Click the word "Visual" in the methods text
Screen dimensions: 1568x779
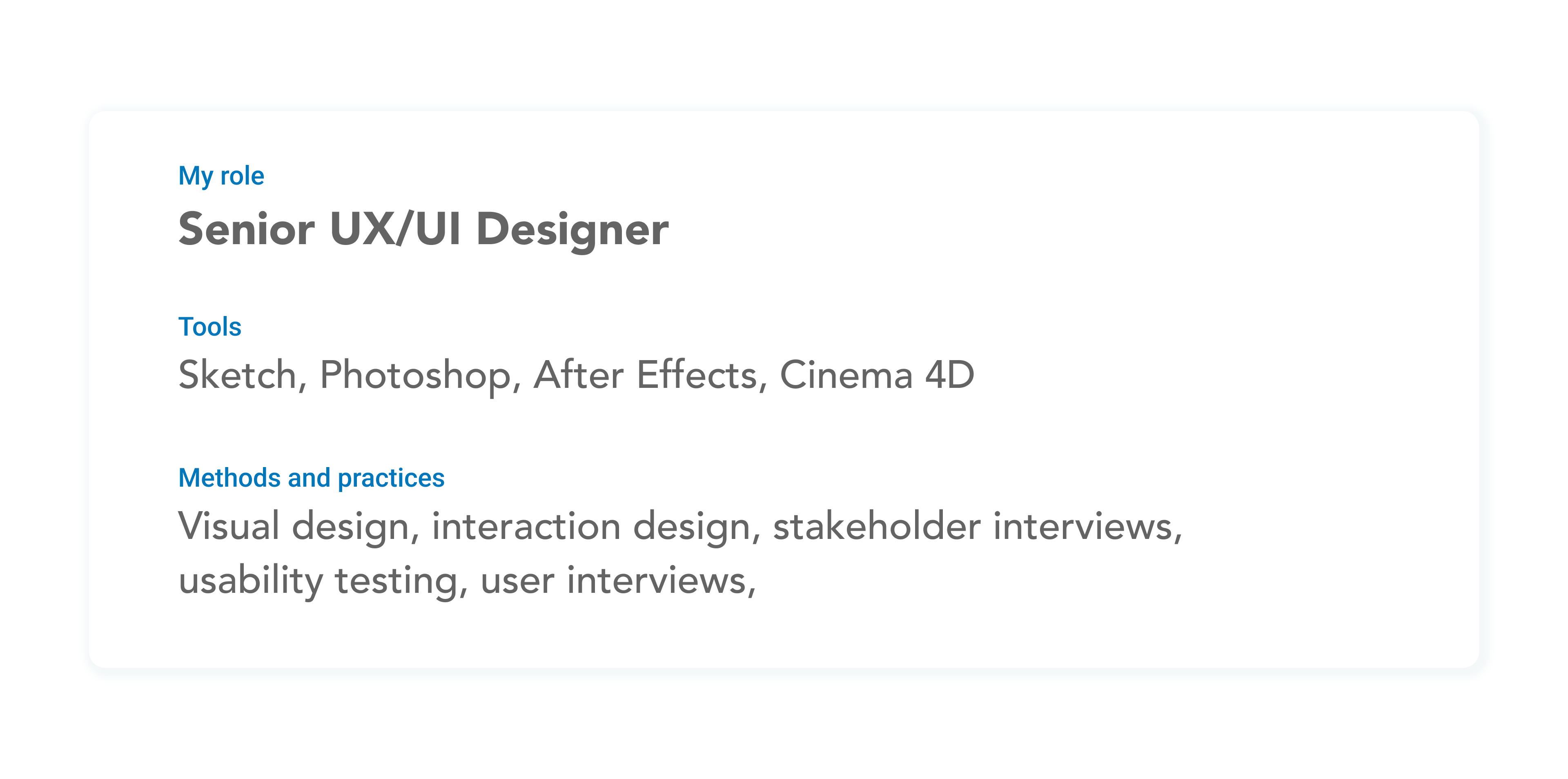pyautogui.click(x=229, y=526)
